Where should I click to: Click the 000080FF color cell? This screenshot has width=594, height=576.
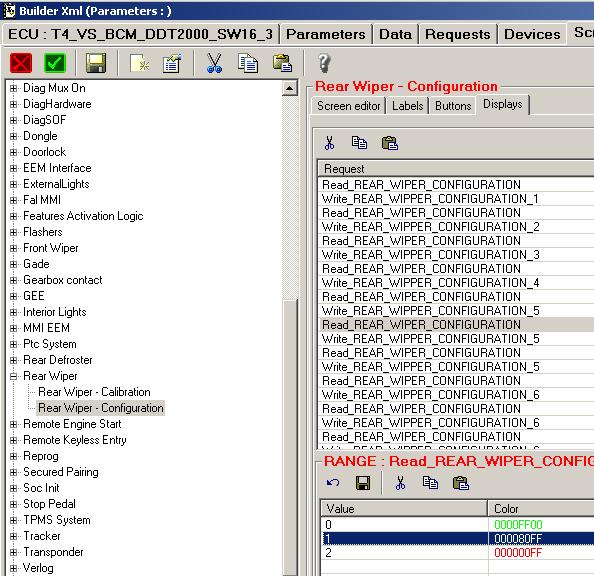pyautogui.click(x=541, y=538)
